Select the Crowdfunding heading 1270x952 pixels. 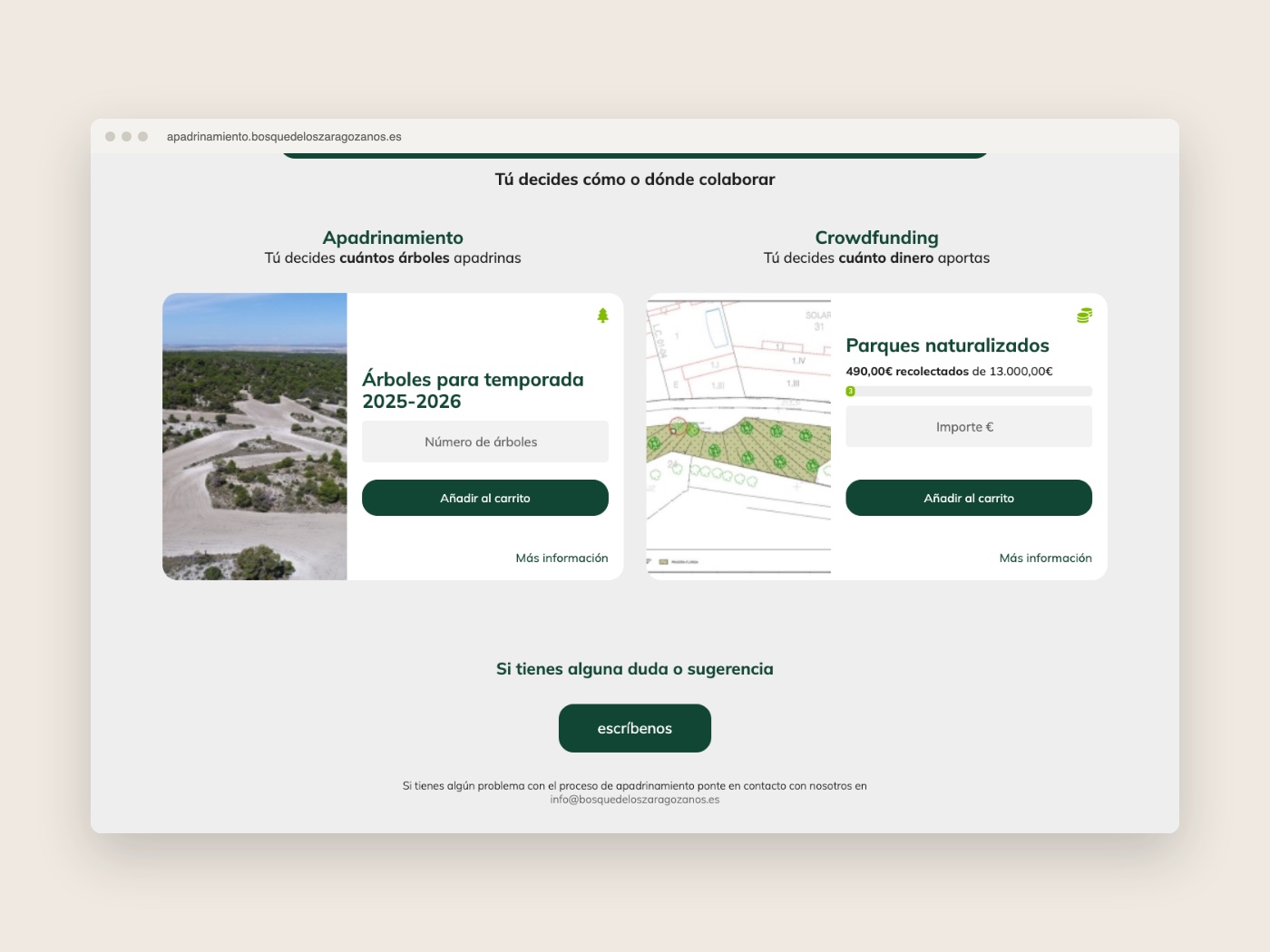pos(876,238)
